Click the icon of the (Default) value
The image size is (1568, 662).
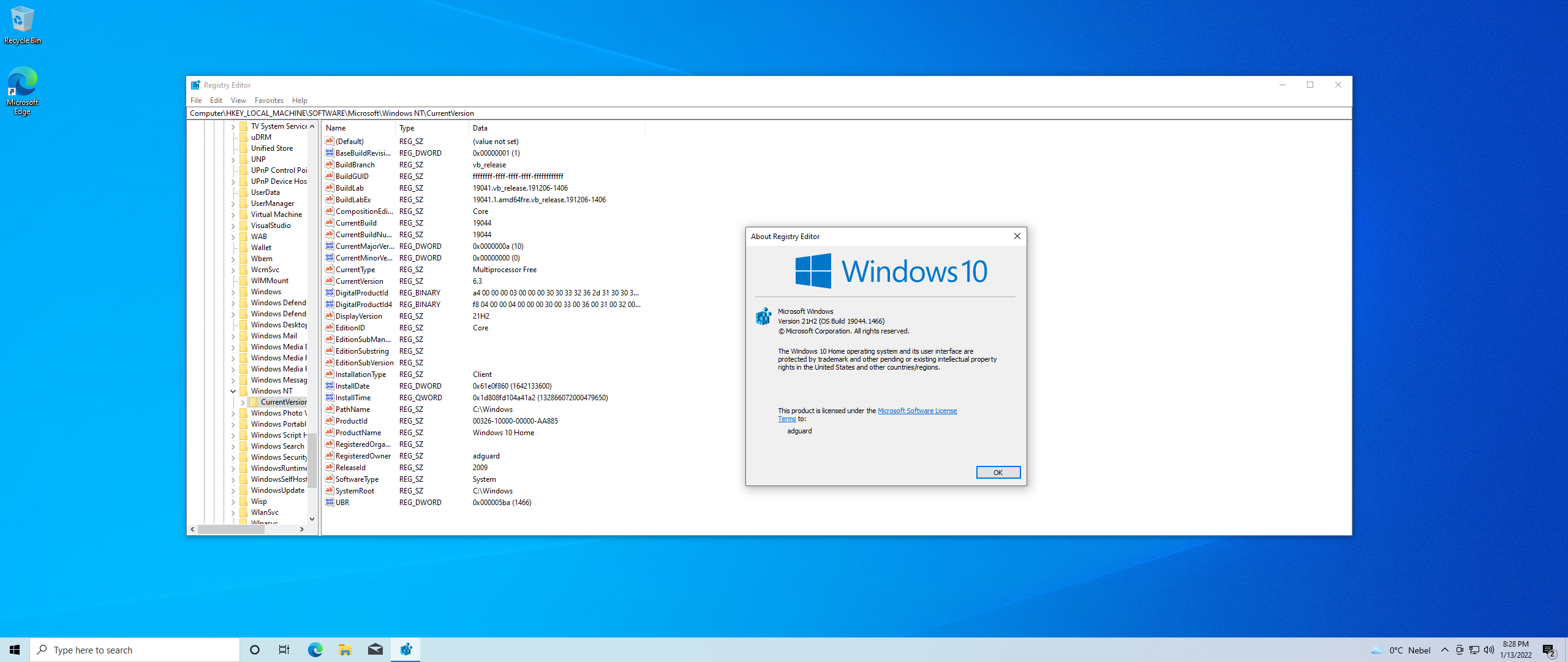329,141
